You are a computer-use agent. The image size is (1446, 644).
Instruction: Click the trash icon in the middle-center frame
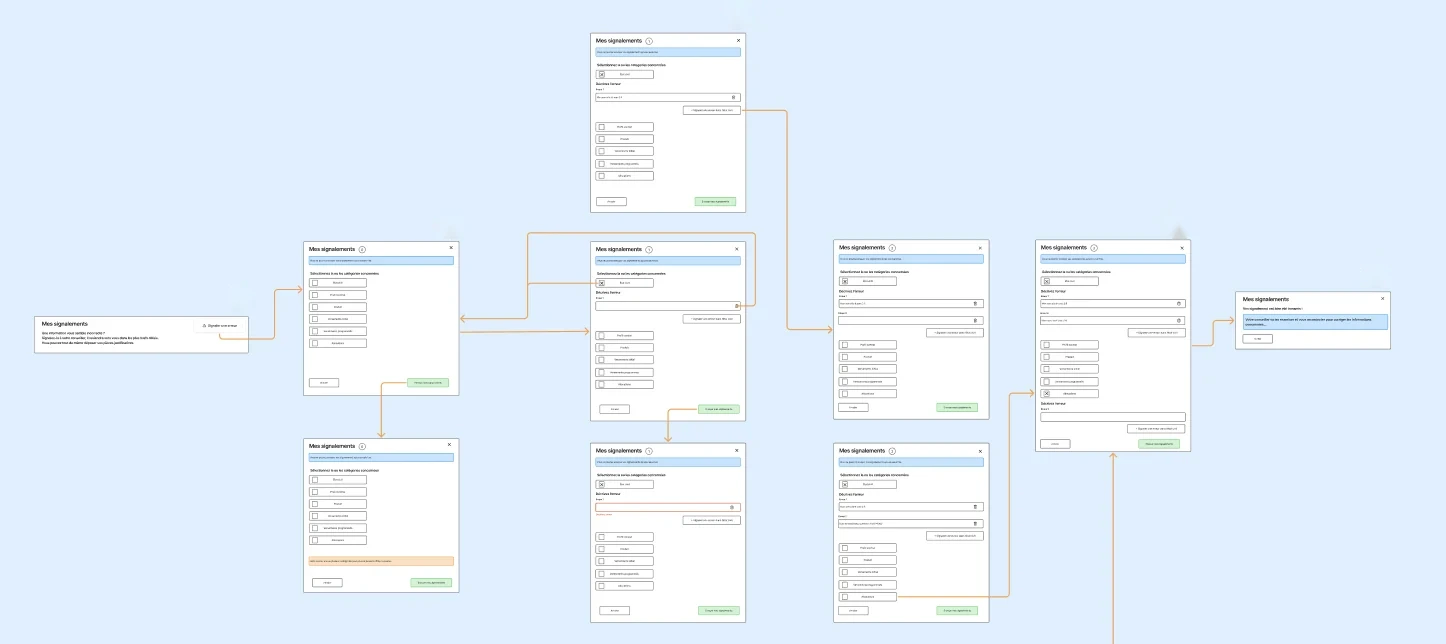pyautogui.click(x=737, y=306)
